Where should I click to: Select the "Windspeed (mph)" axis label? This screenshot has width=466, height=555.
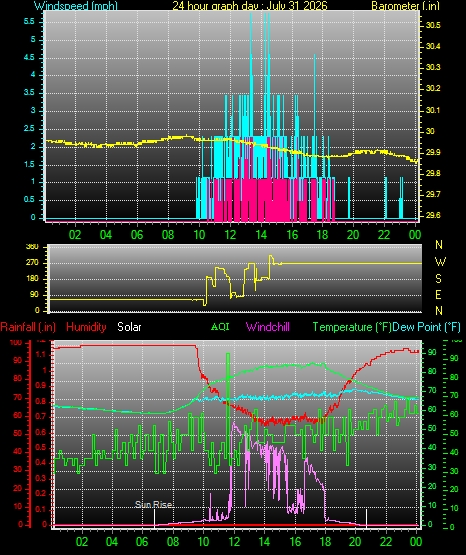click(76, 6)
